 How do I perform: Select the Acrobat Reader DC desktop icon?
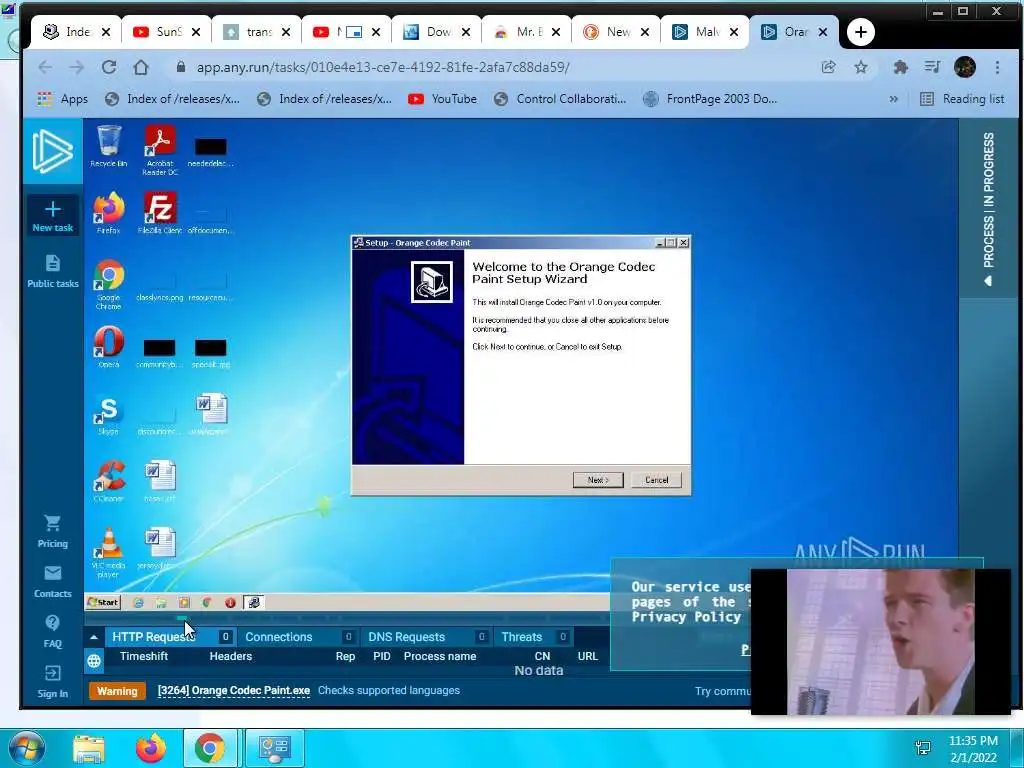160,150
